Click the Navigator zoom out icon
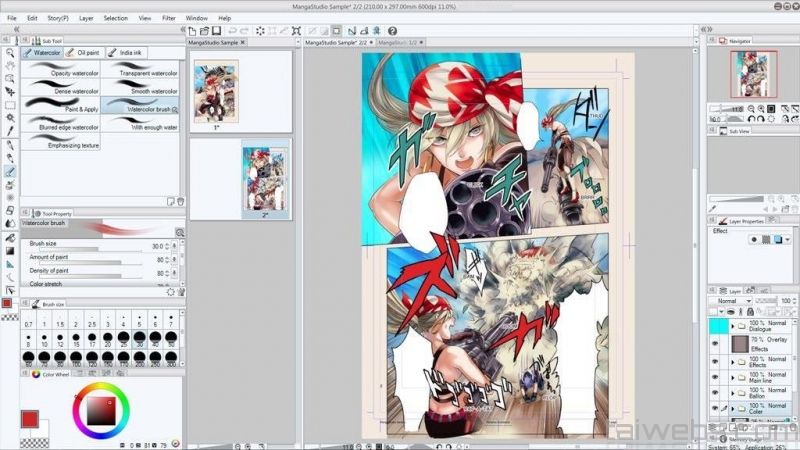Image resolution: width=800 pixels, height=450 pixels. 751,109
